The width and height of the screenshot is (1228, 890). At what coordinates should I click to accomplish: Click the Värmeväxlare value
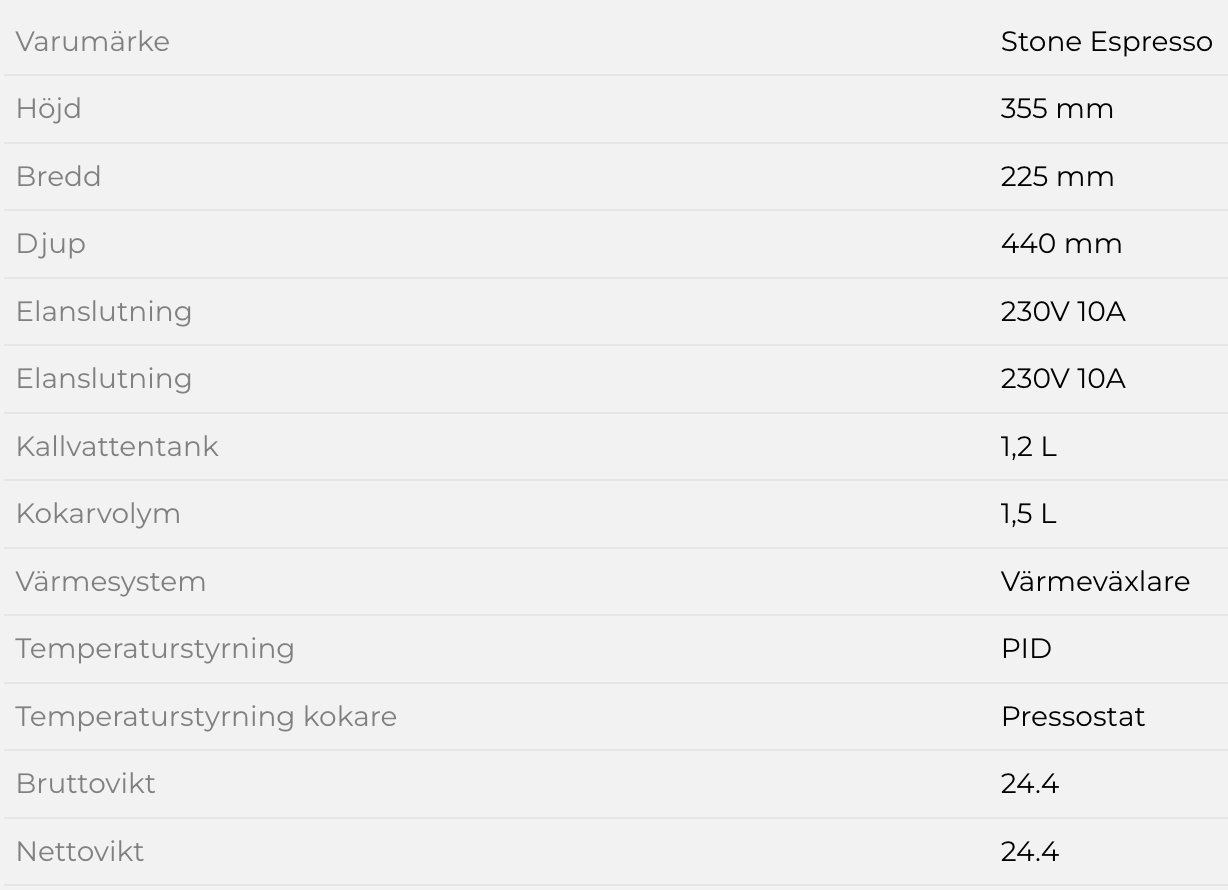tap(1095, 581)
